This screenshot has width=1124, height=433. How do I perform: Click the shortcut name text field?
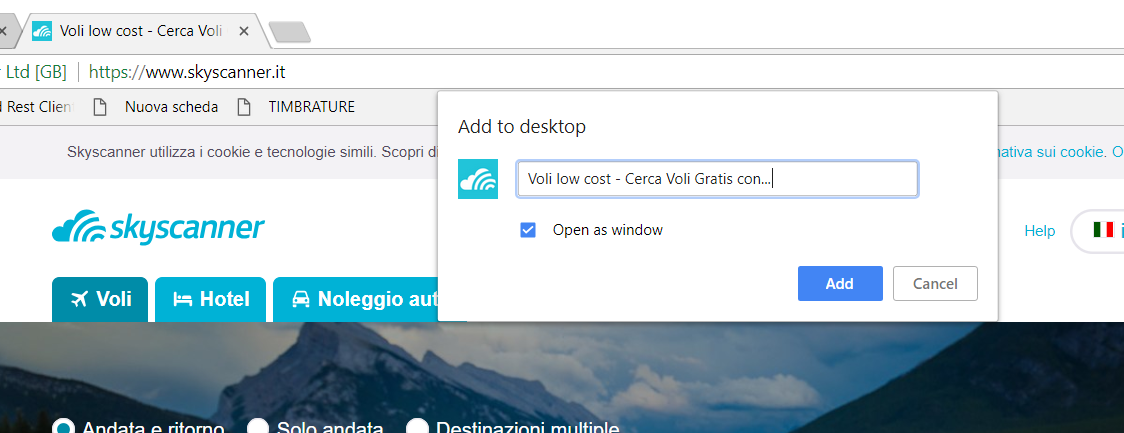click(x=716, y=179)
